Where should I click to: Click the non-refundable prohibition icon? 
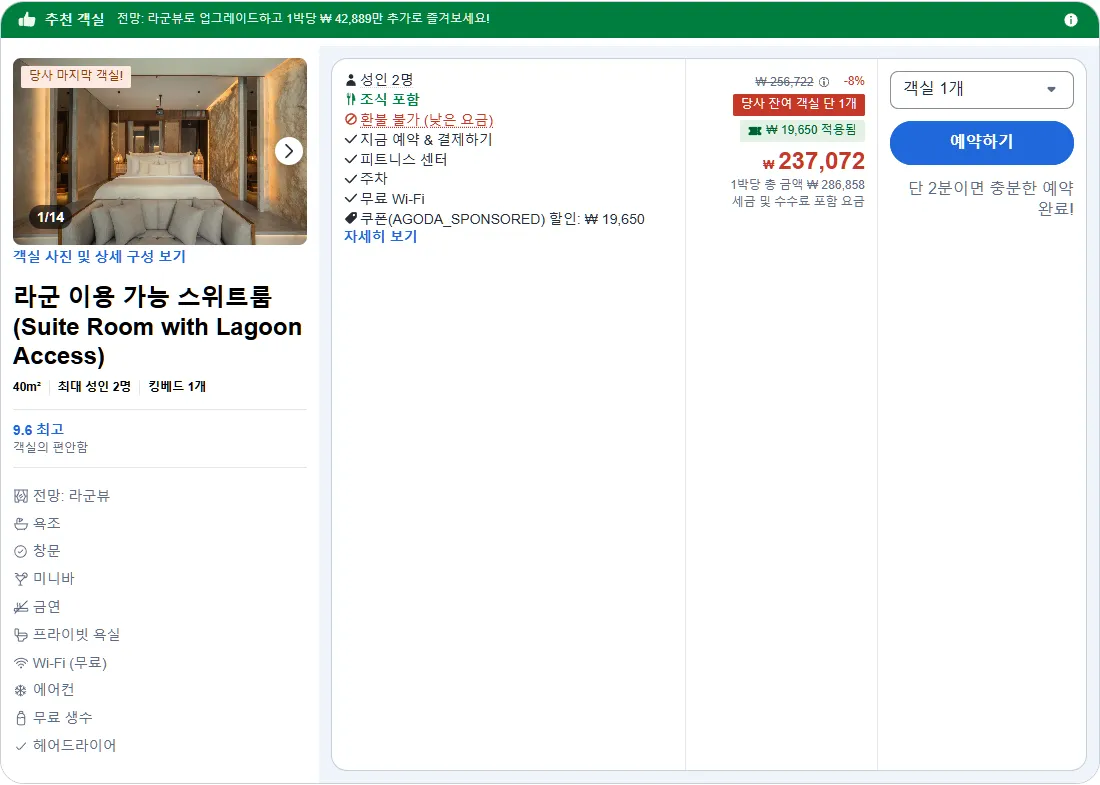[351, 119]
